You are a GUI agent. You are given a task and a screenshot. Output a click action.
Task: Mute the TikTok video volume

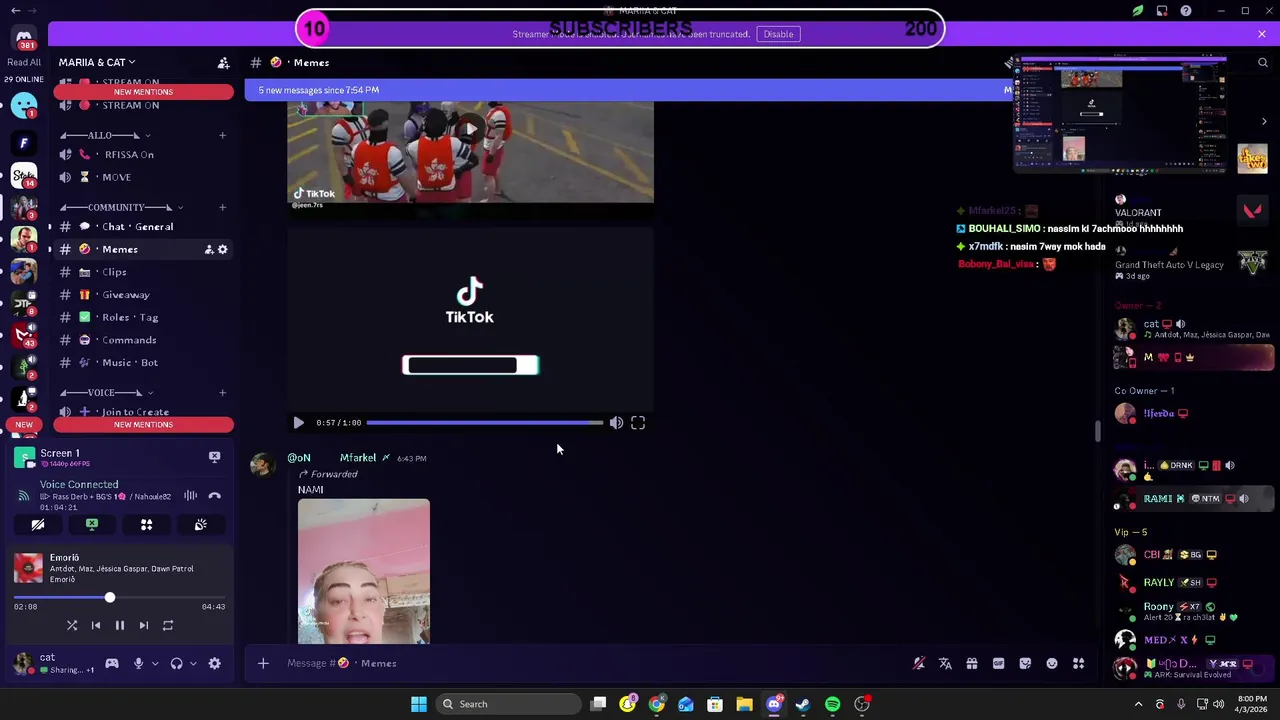point(616,423)
